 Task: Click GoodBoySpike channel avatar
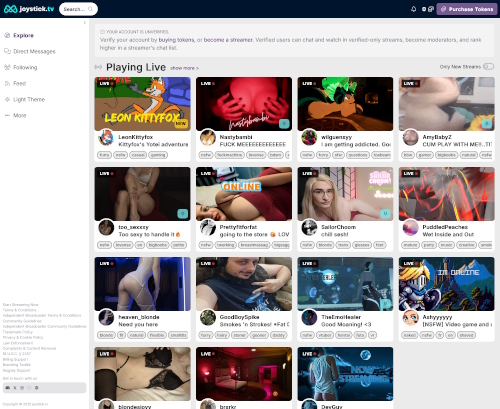click(x=208, y=318)
